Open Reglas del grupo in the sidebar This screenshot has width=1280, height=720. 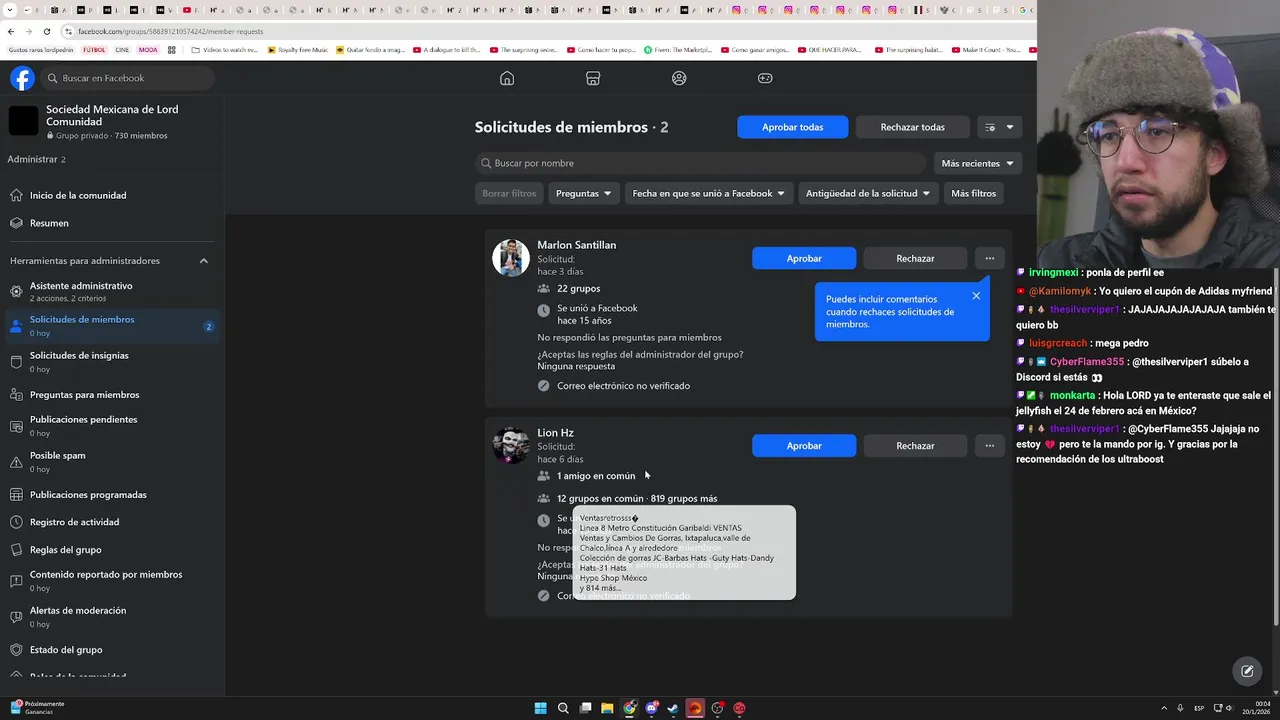[112, 549]
